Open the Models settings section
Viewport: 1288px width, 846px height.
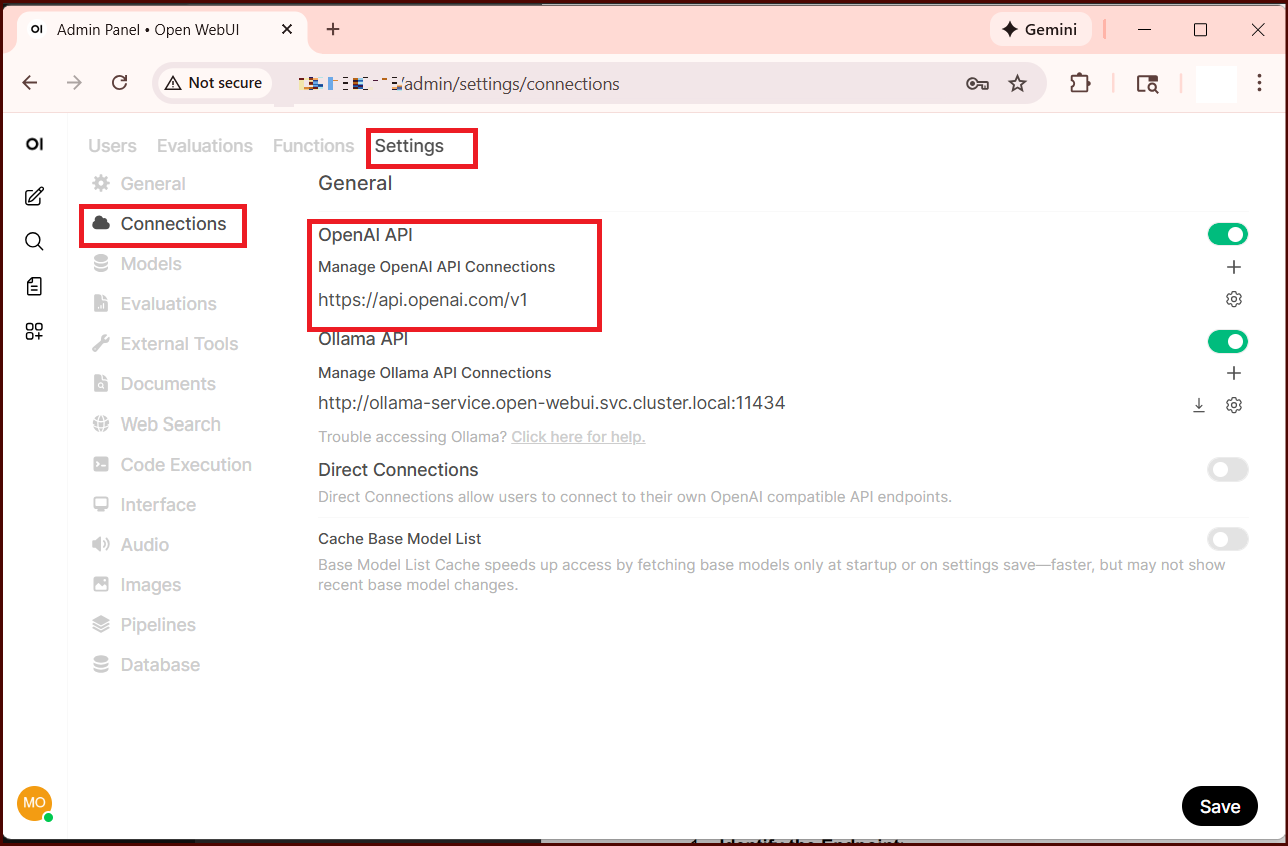(150, 264)
